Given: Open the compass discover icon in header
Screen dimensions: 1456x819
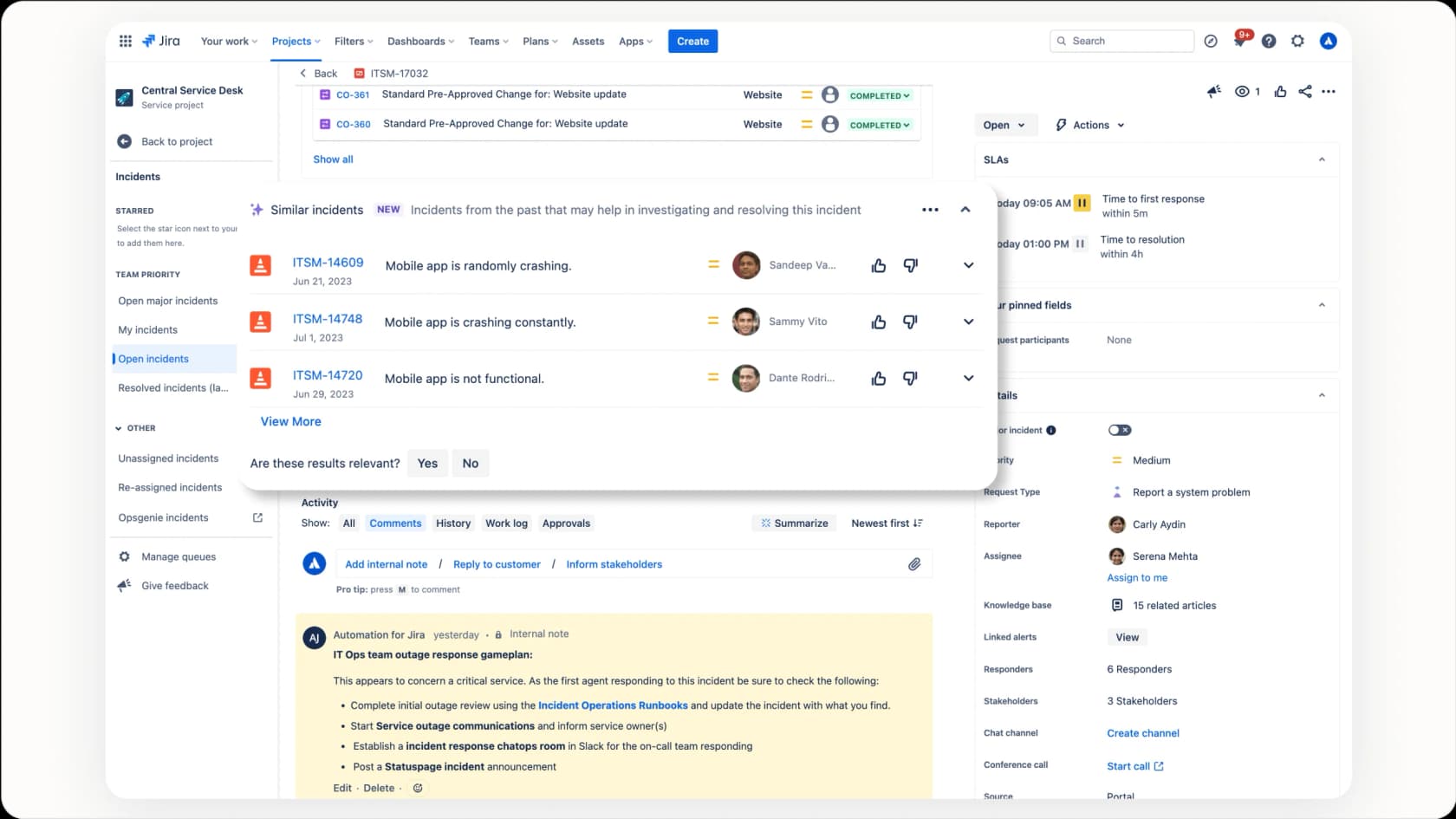Looking at the screenshot, I should [x=1211, y=41].
